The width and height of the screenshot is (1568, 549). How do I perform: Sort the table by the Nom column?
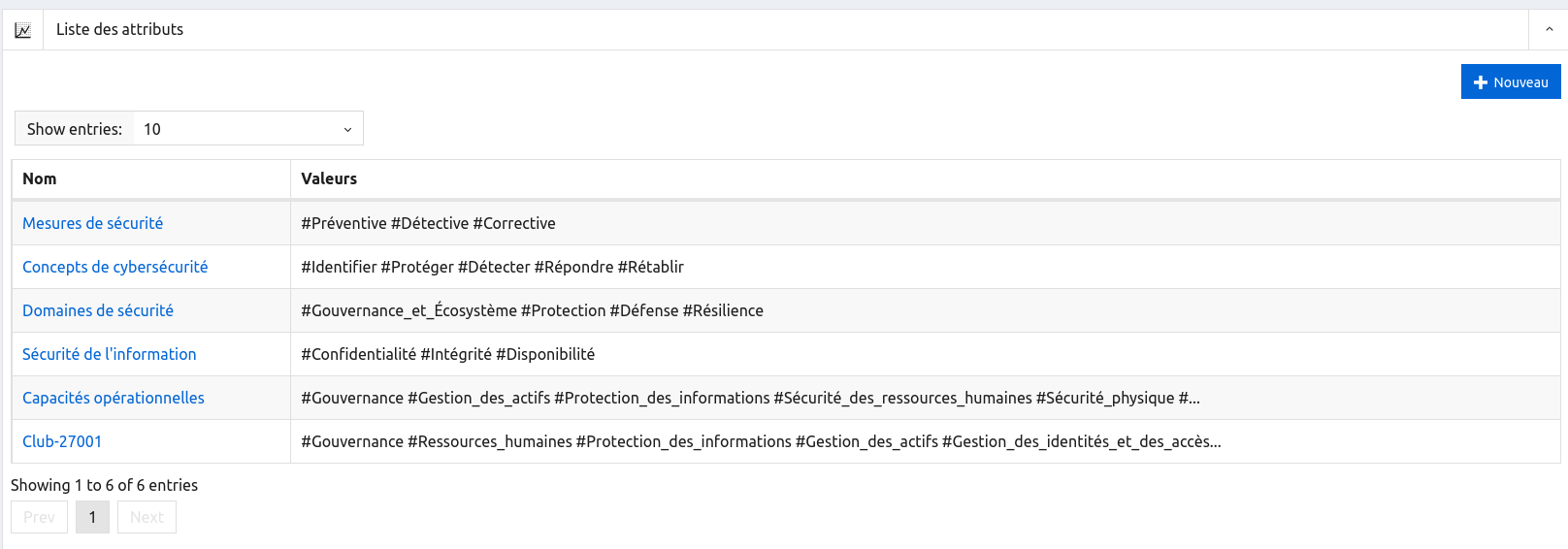coord(40,178)
